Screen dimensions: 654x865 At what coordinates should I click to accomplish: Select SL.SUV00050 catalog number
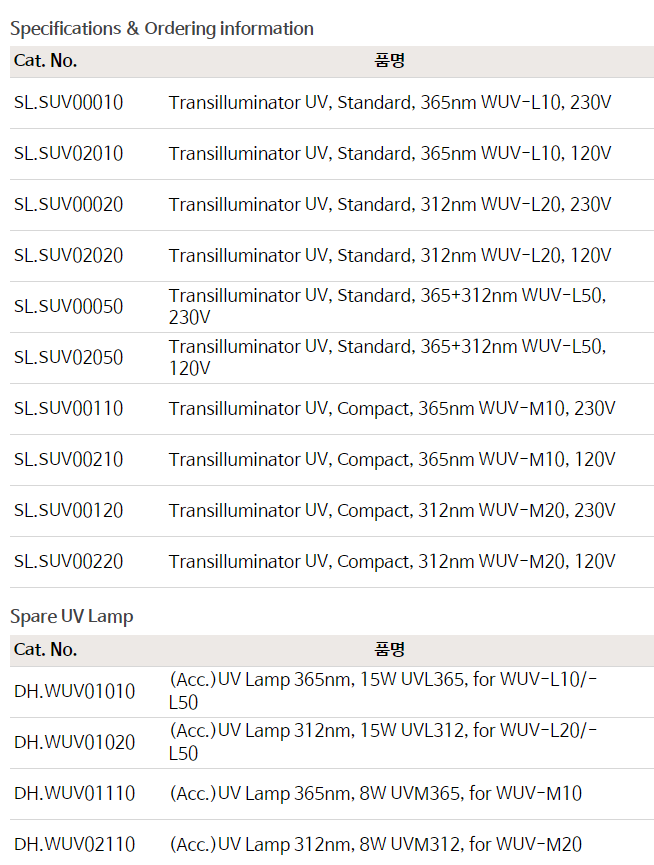tap(68, 306)
